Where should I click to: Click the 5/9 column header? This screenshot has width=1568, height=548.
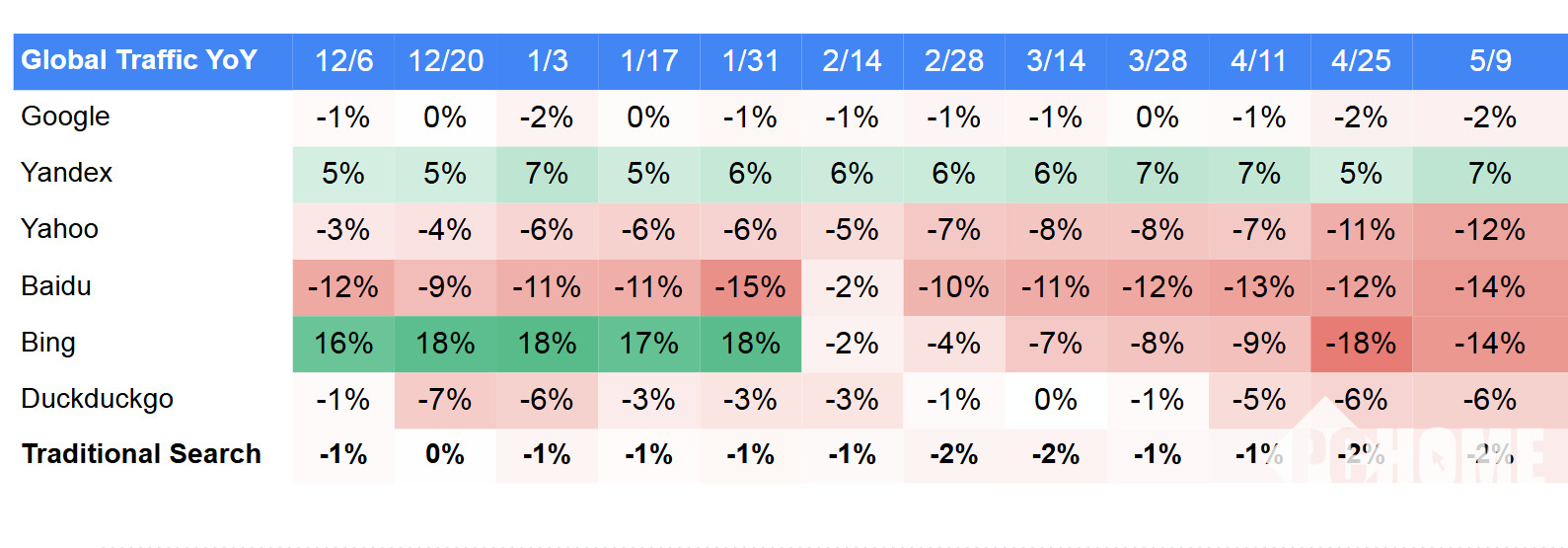pos(1489,61)
